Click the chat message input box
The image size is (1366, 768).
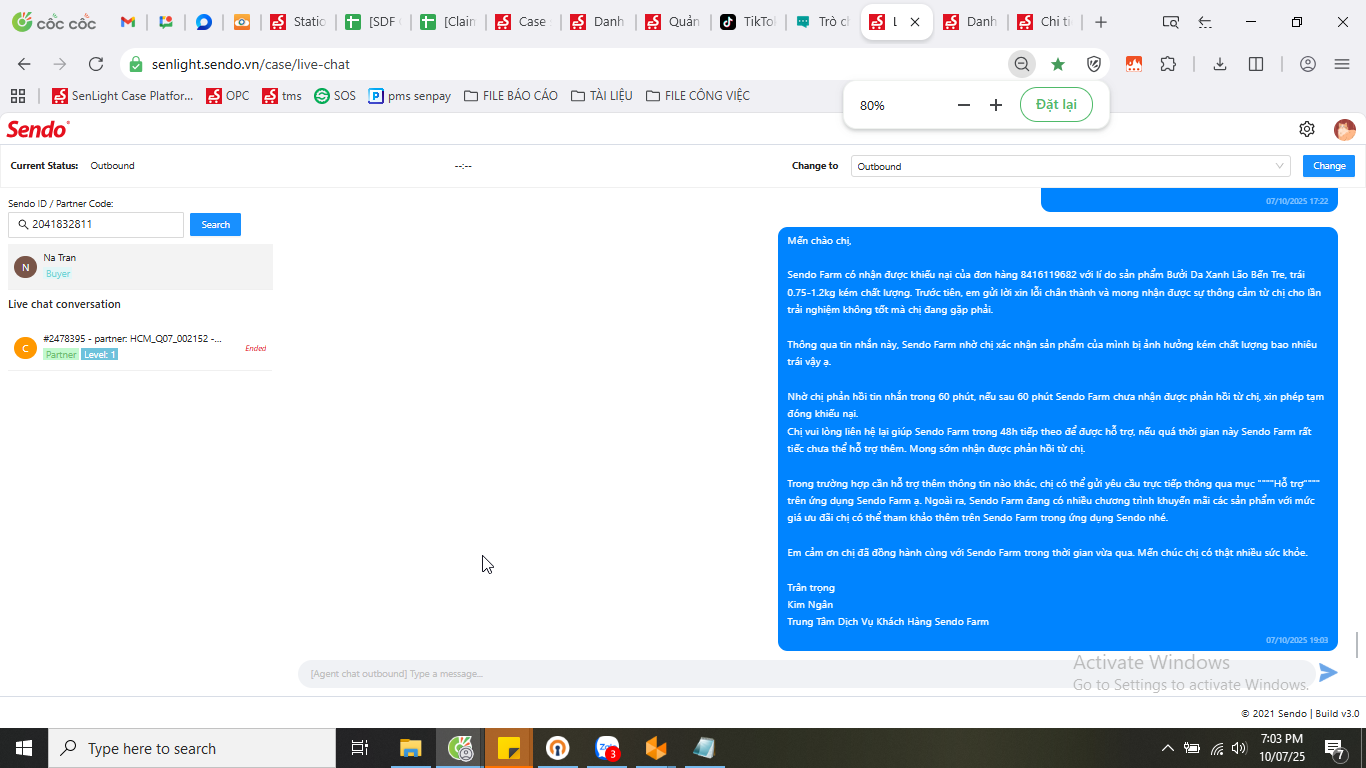806,673
